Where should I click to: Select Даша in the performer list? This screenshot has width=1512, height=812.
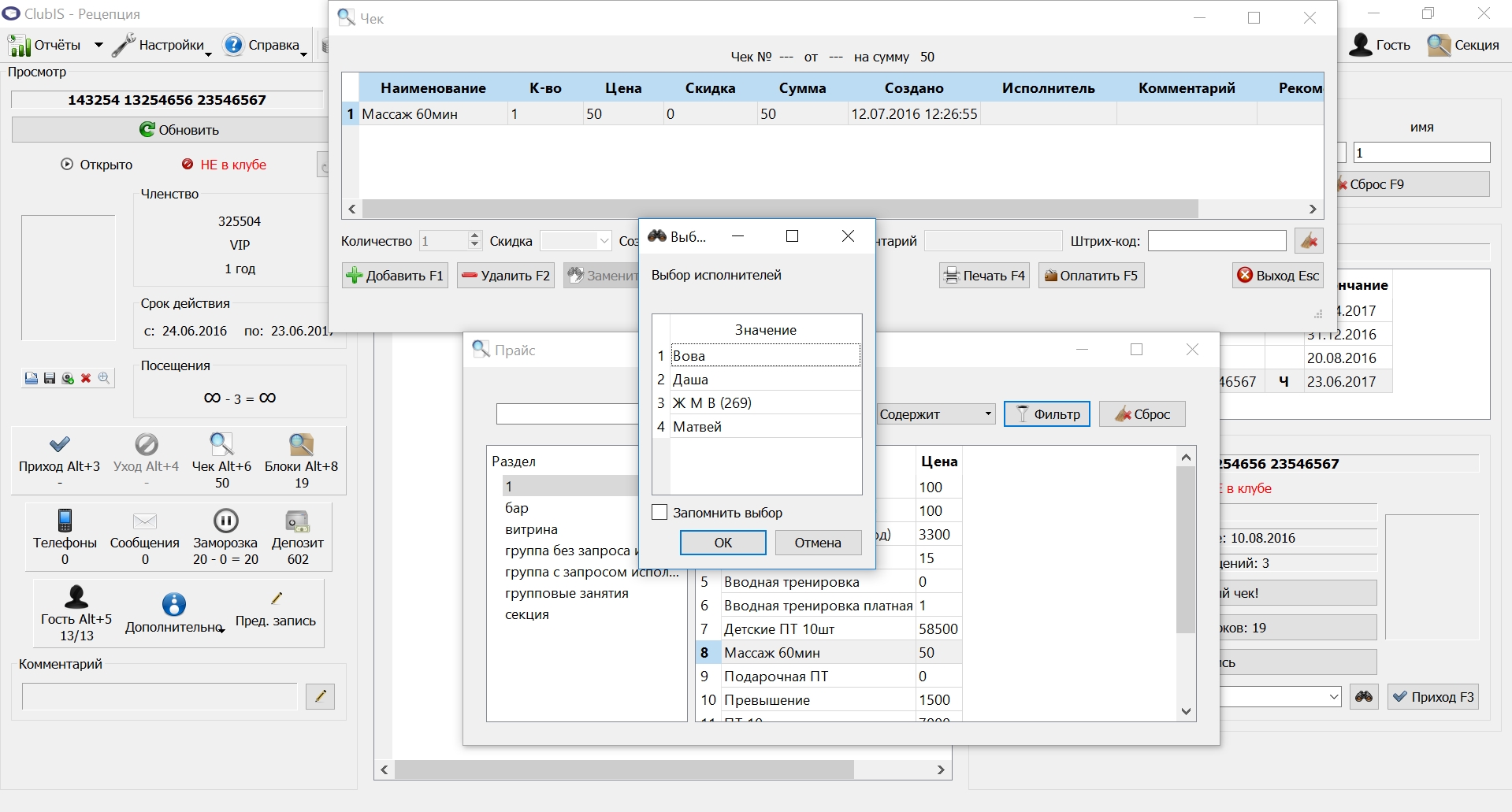pyautogui.click(x=690, y=380)
